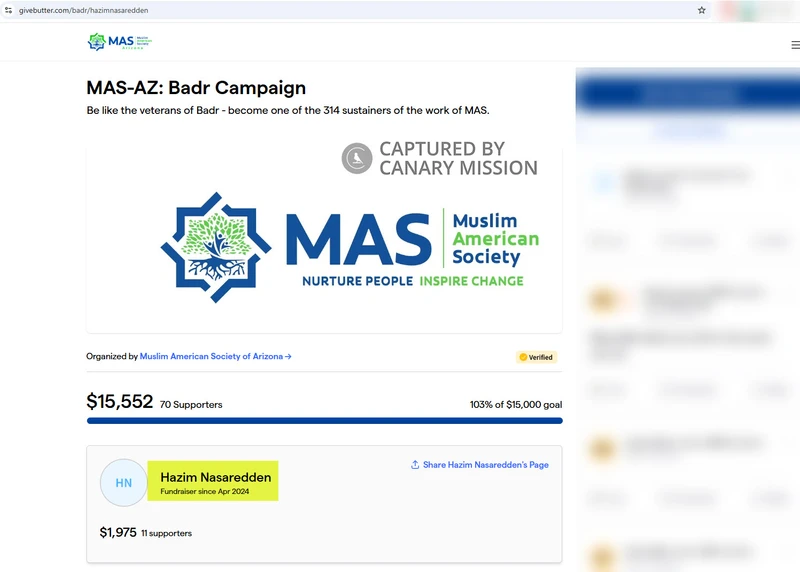Viewport: 800px width, 572px height.
Task: Click the blue button atop the right panel
Action: 688,94
